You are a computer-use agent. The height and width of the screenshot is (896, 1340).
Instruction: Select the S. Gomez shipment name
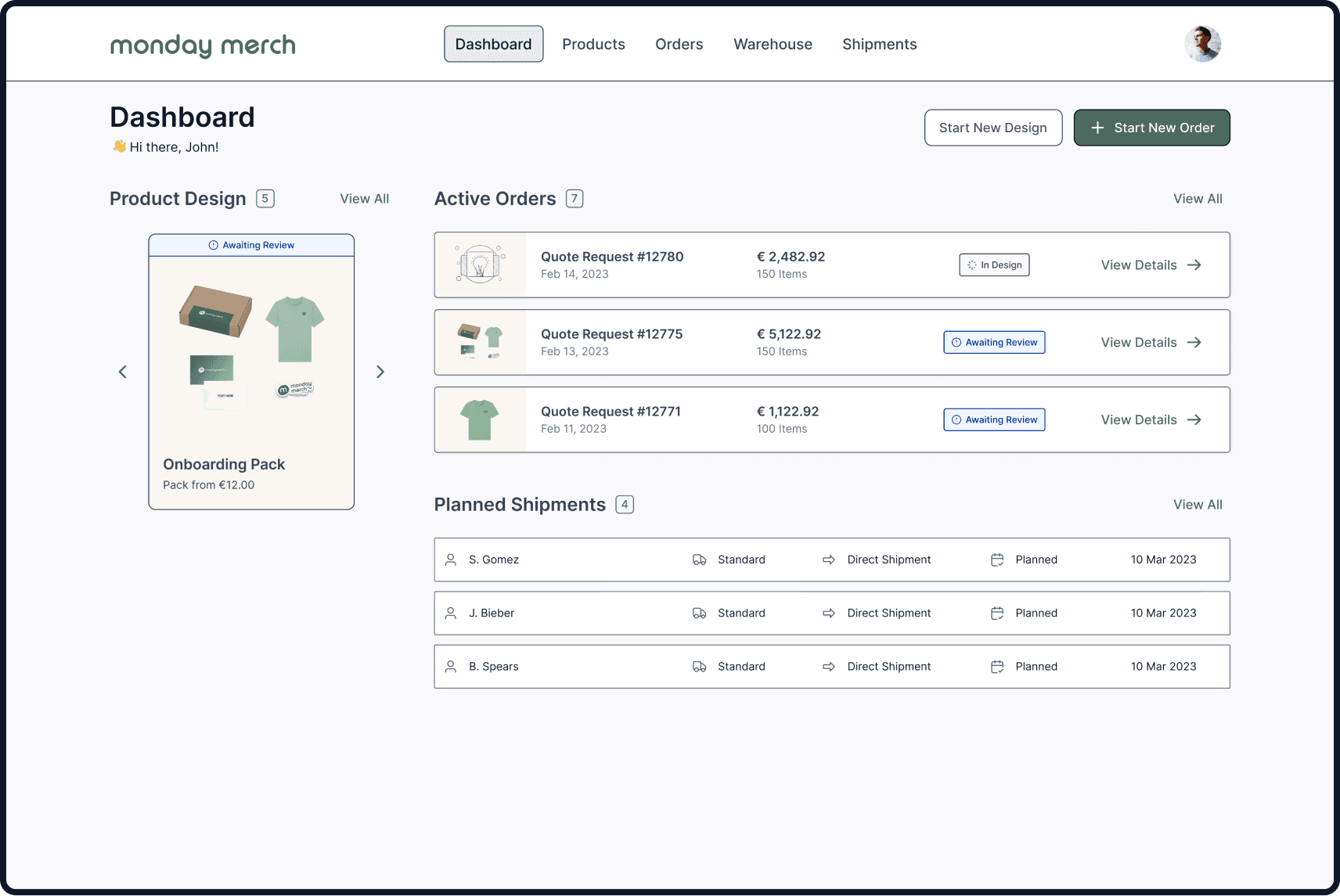coord(494,560)
